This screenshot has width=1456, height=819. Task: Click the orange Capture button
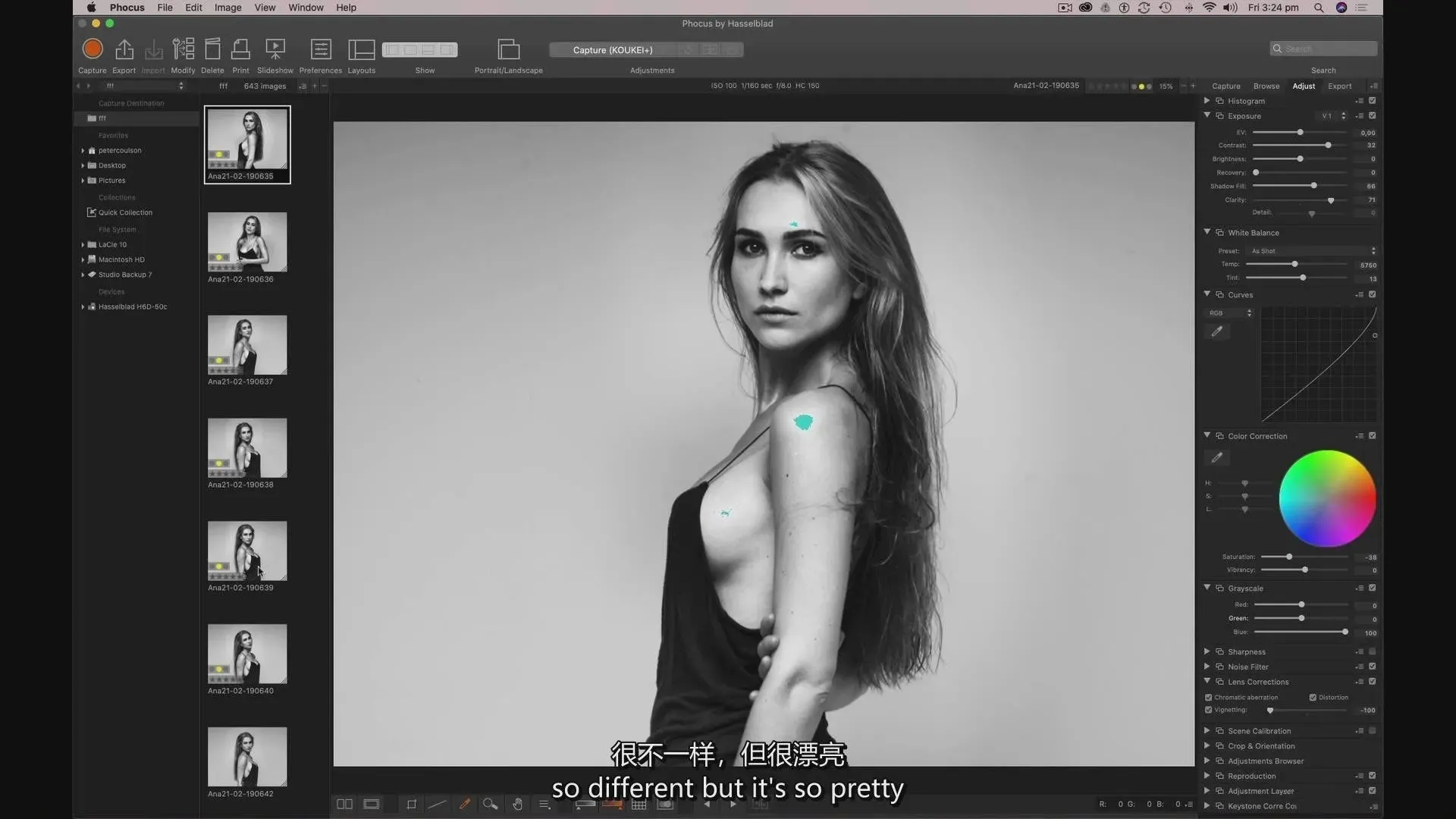pyautogui.click(x=93, y=49)
